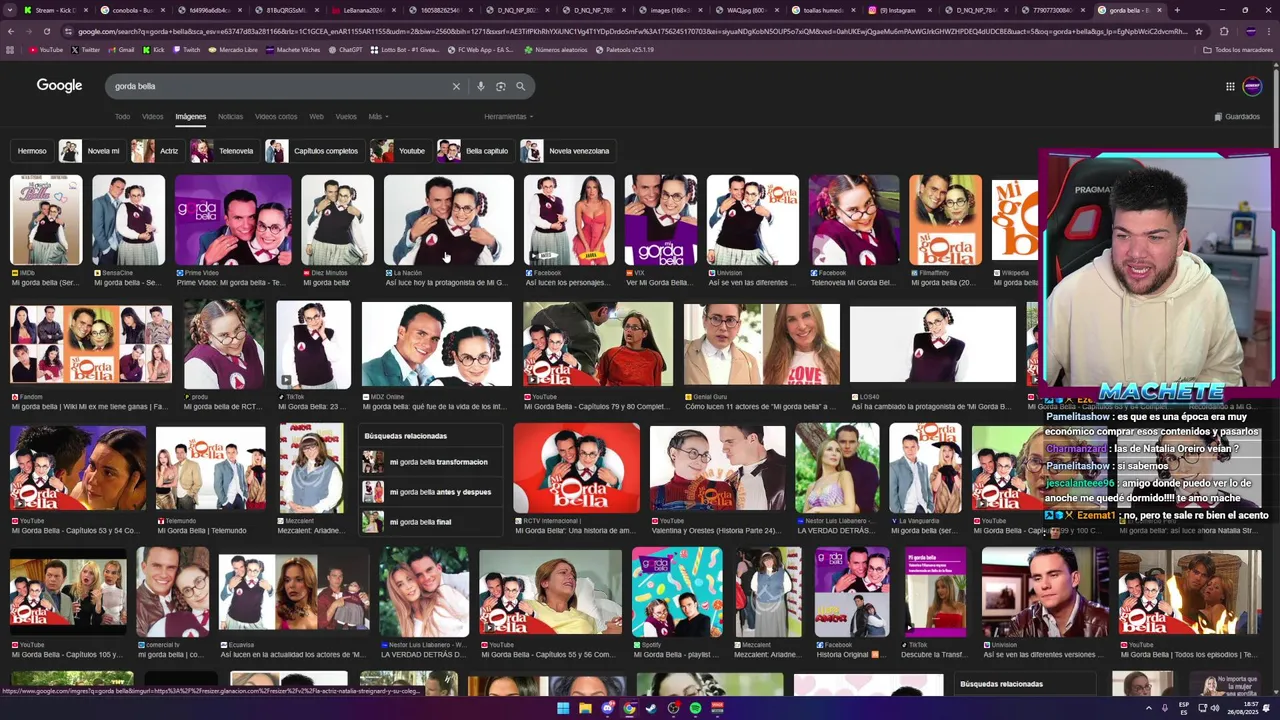Viewport: 1280px width, 720px height.
Task: Open the Google account avatar
Action: [1252, 86]
